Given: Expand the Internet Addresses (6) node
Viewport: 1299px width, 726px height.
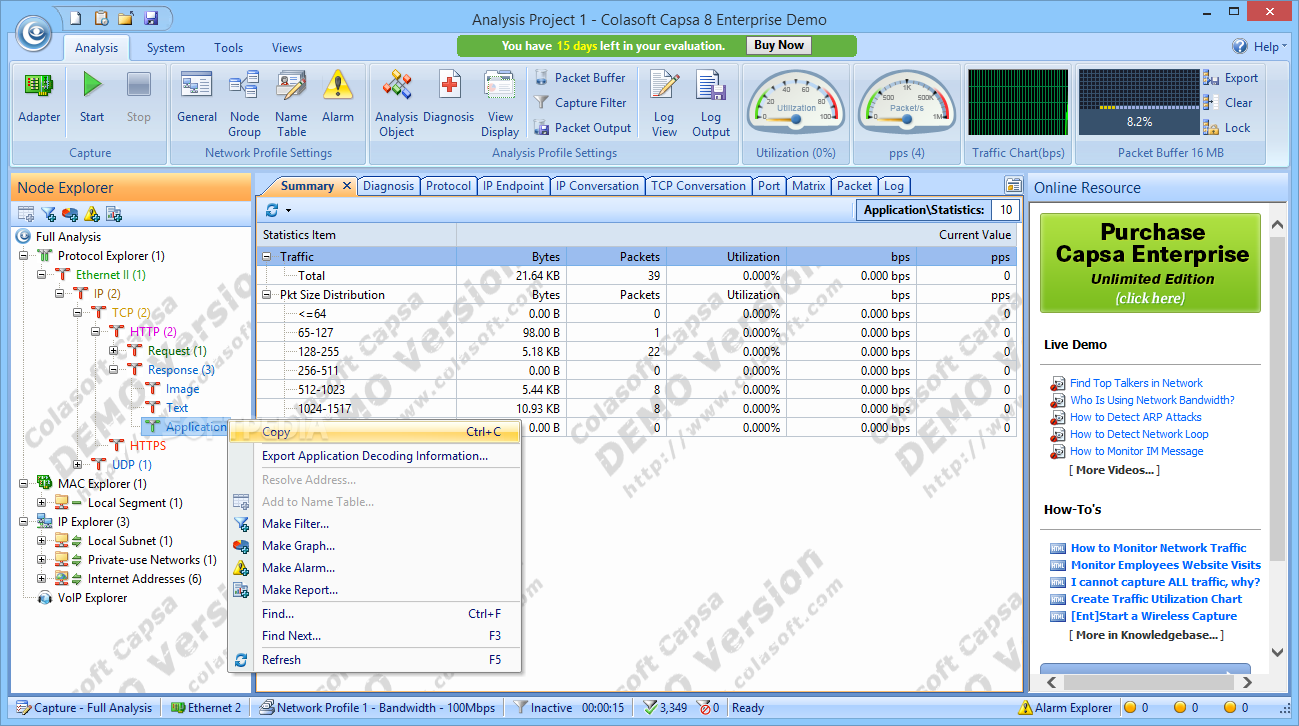Looking at the screenshot, I should tap(42, 579).
